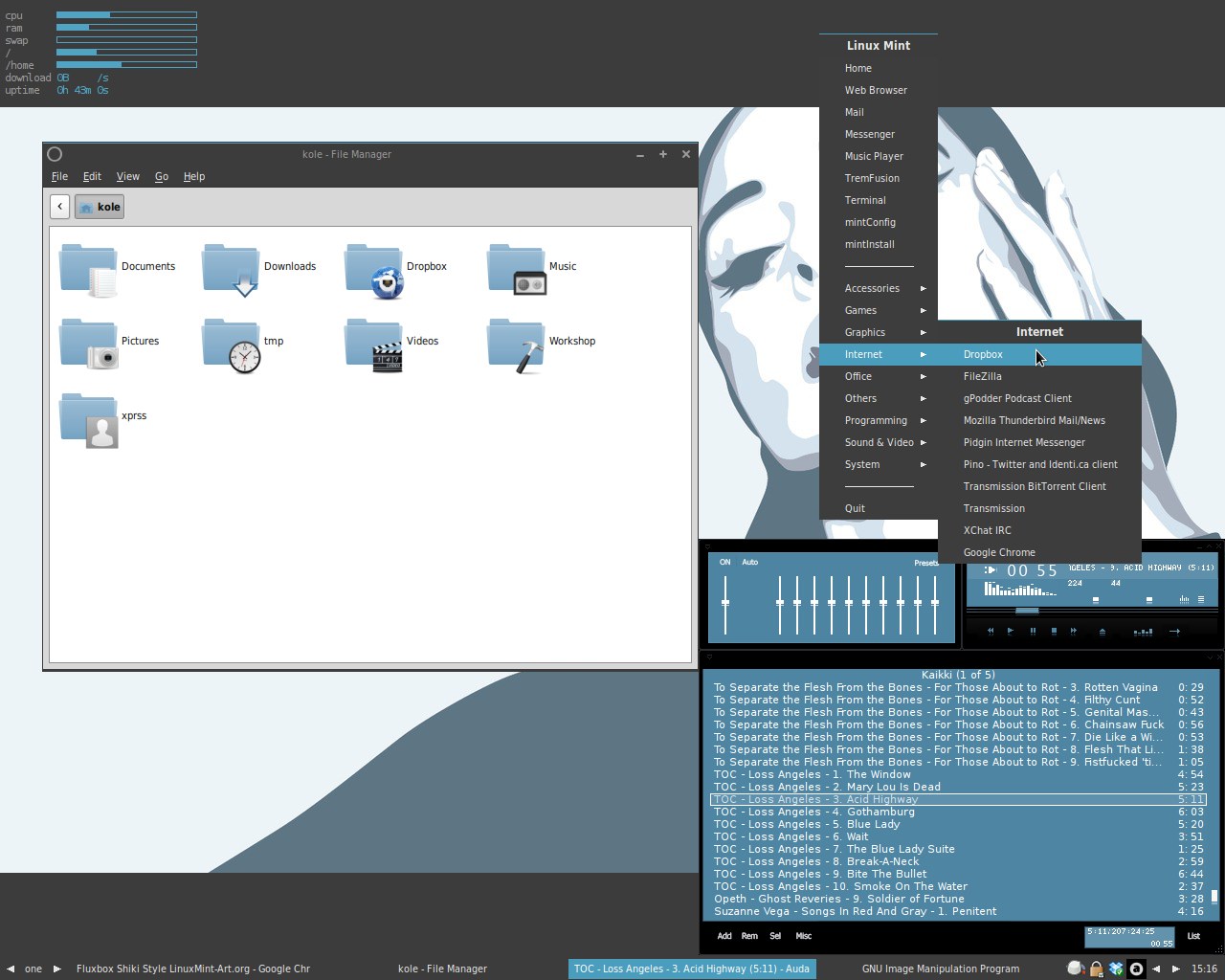Image resolution: width=1225 pixels, height=980 pixels.
Task: Expand the Others submenu
Action: pos(879,398)
